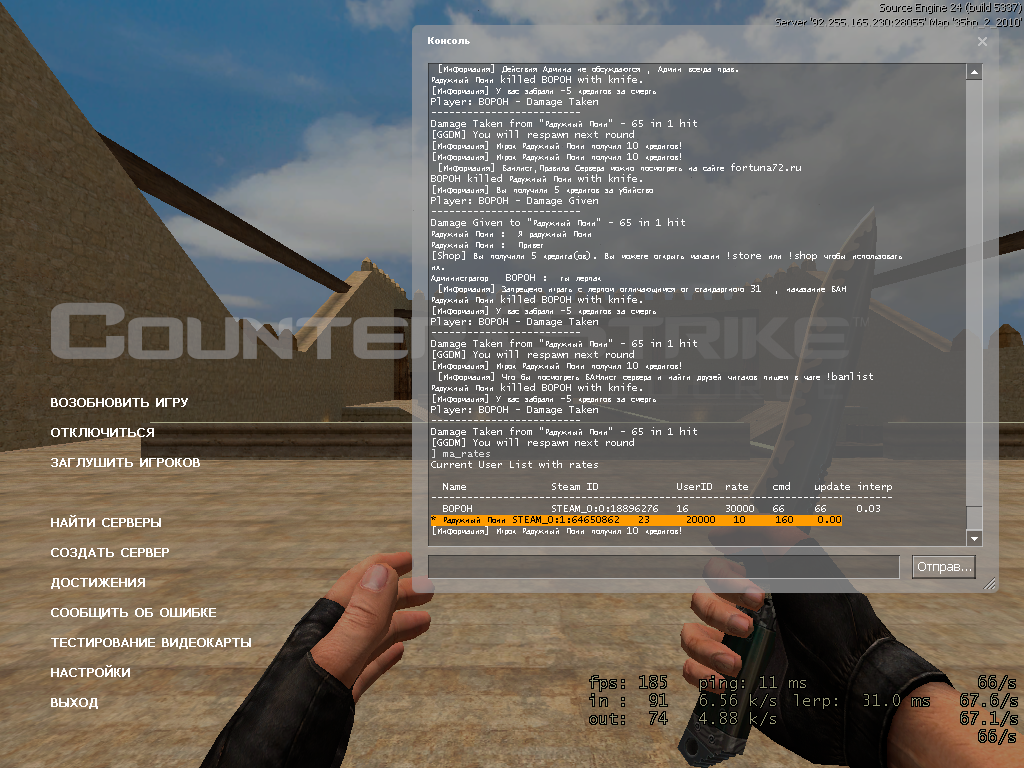The image size is (1024, 768).
Task: Click the console resize grip corner
Action: tap(990, 583)
